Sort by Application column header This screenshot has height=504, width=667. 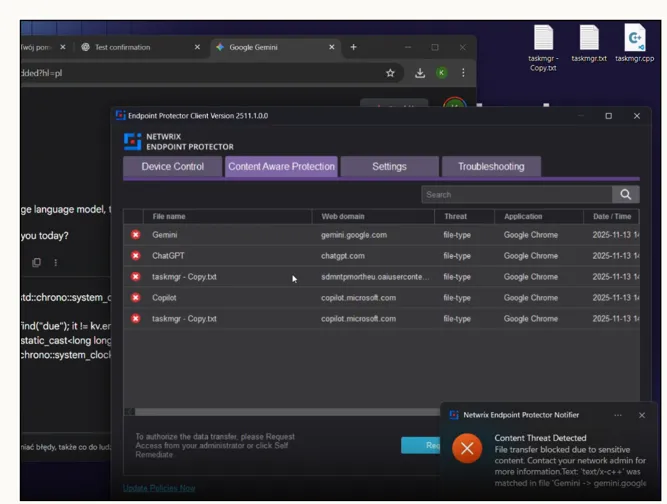click(539, 216)
